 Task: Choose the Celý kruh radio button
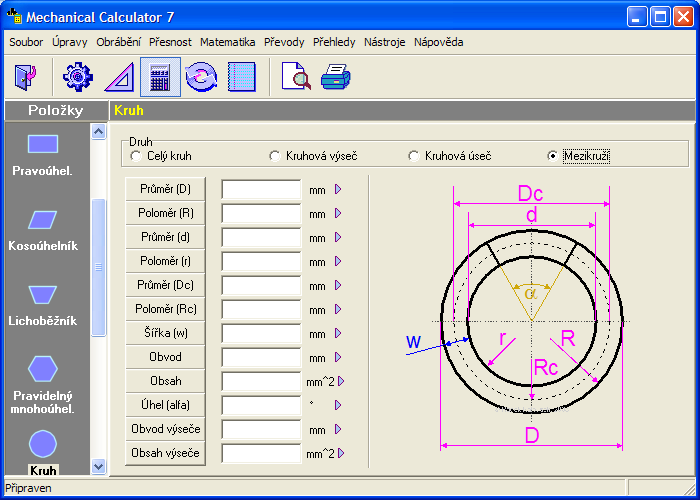(x=135, y=156)
